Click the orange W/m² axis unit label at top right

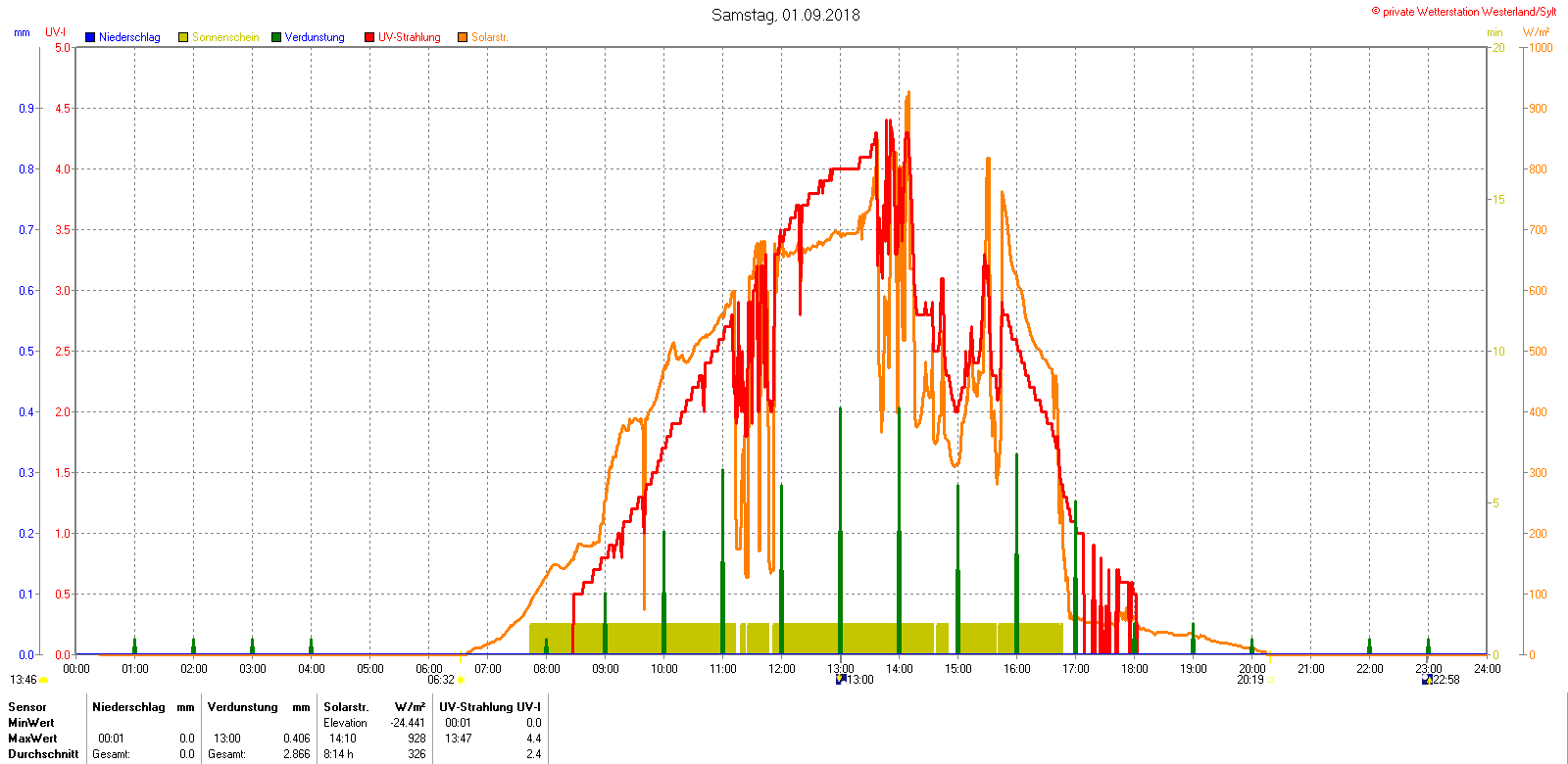click(x=1537, y=32)
